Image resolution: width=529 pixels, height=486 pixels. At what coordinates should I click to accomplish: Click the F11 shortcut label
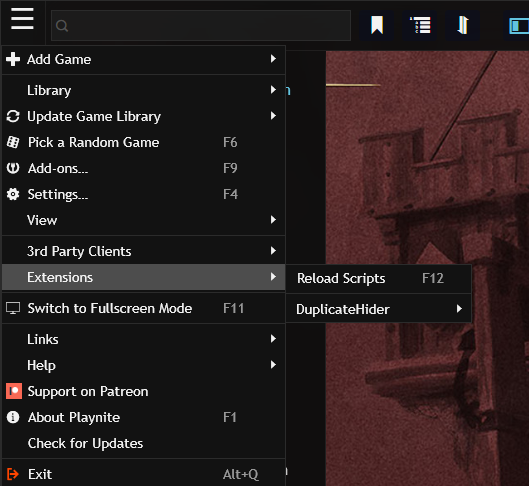pos(233,308)
